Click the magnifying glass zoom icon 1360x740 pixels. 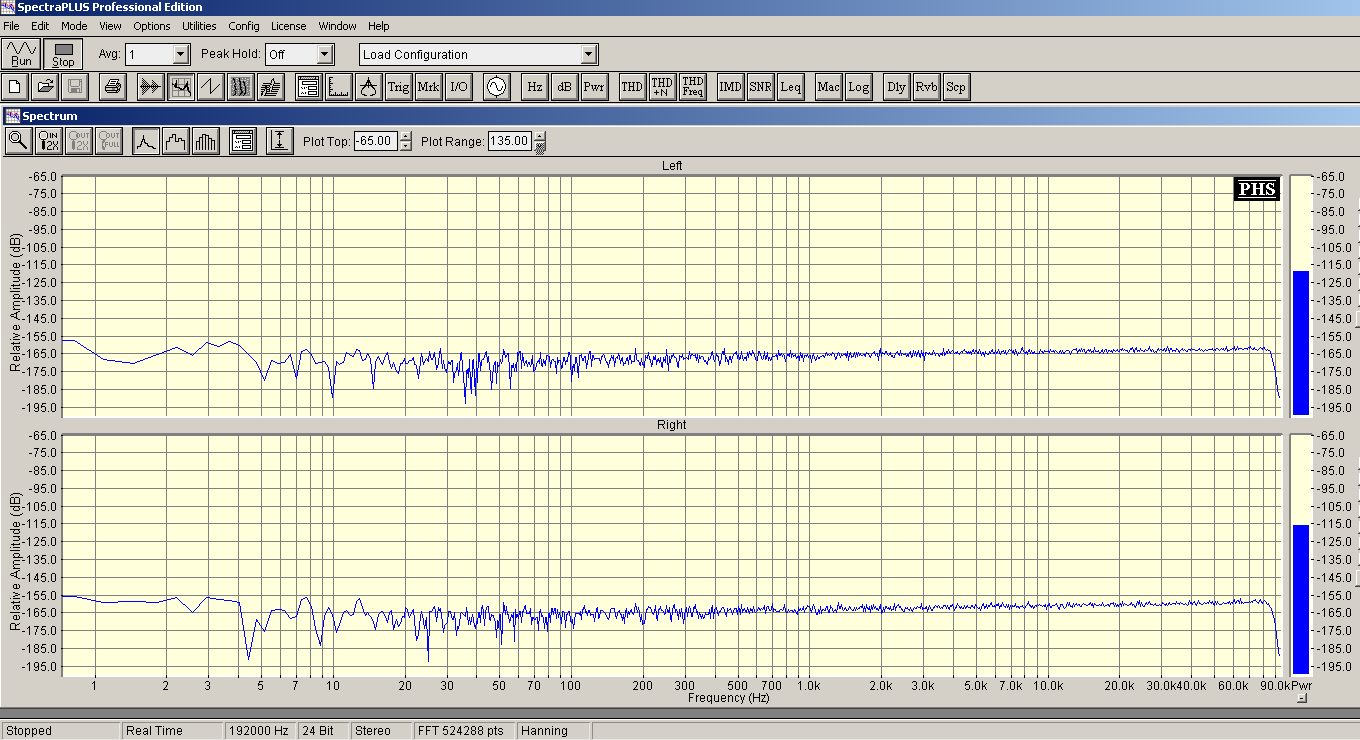[x=18, y=141]
